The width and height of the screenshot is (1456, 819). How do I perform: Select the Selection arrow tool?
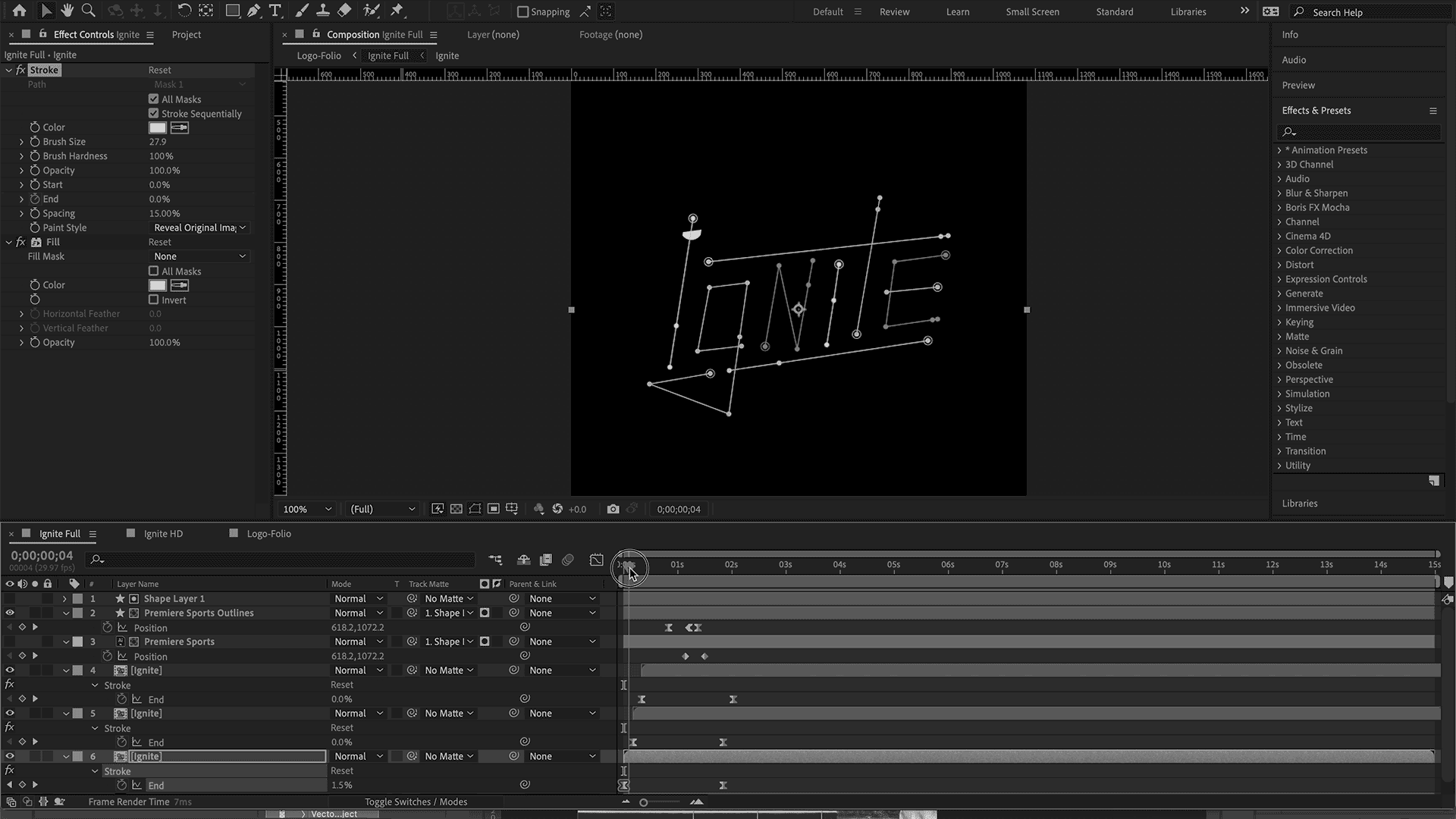[46, 11]
